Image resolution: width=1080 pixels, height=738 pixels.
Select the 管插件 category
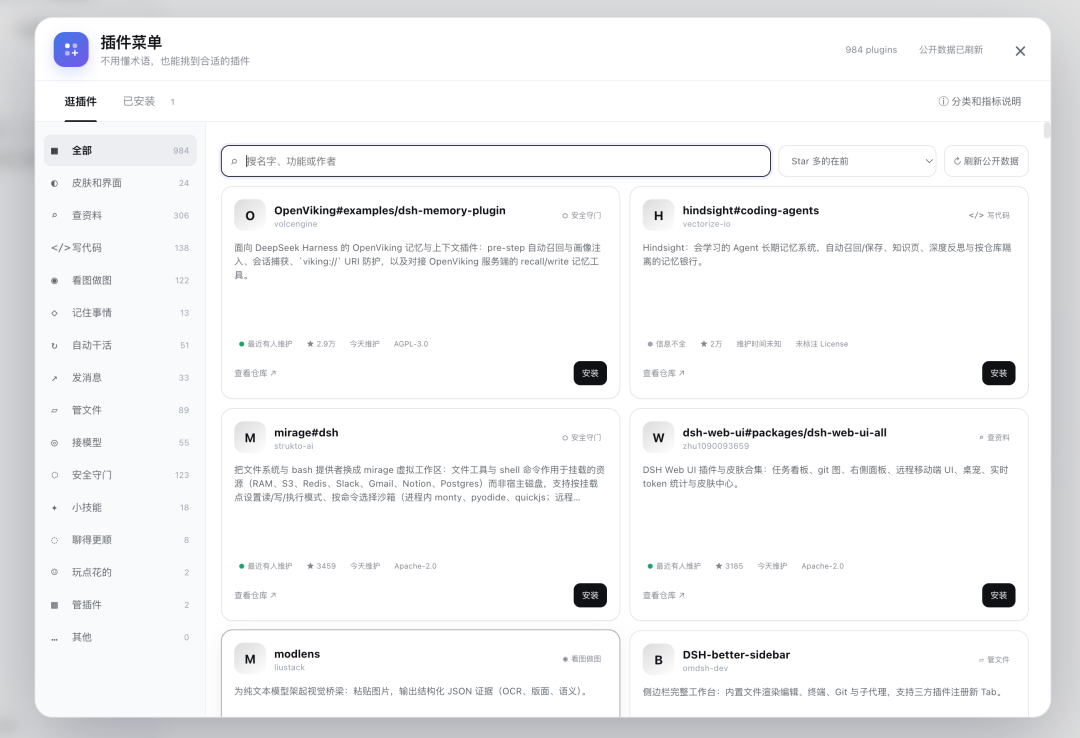[120, 604]
